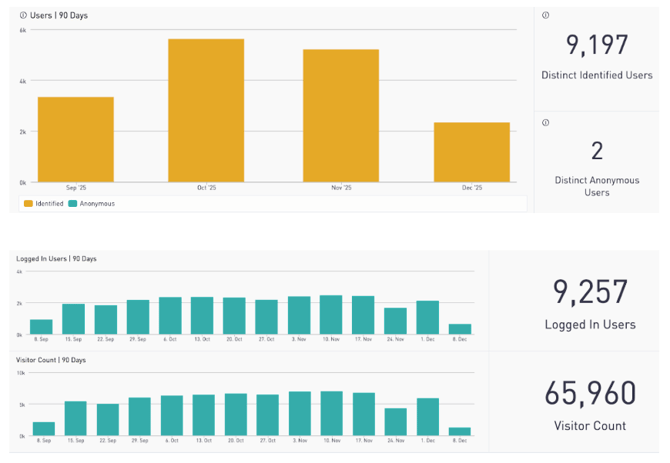Select the Oct '25 Identified users bar

[x=206, y=111]
